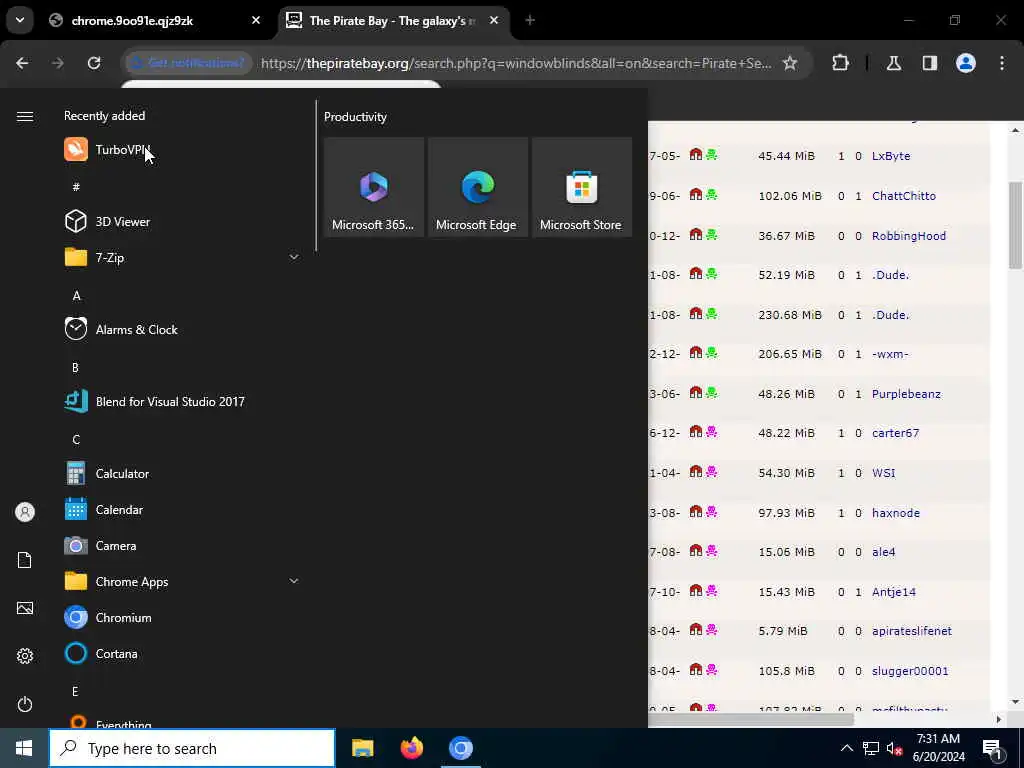Screen dimensions: 1024x768
Task: Open Chromium from taskbar
Action: [460, 748]
